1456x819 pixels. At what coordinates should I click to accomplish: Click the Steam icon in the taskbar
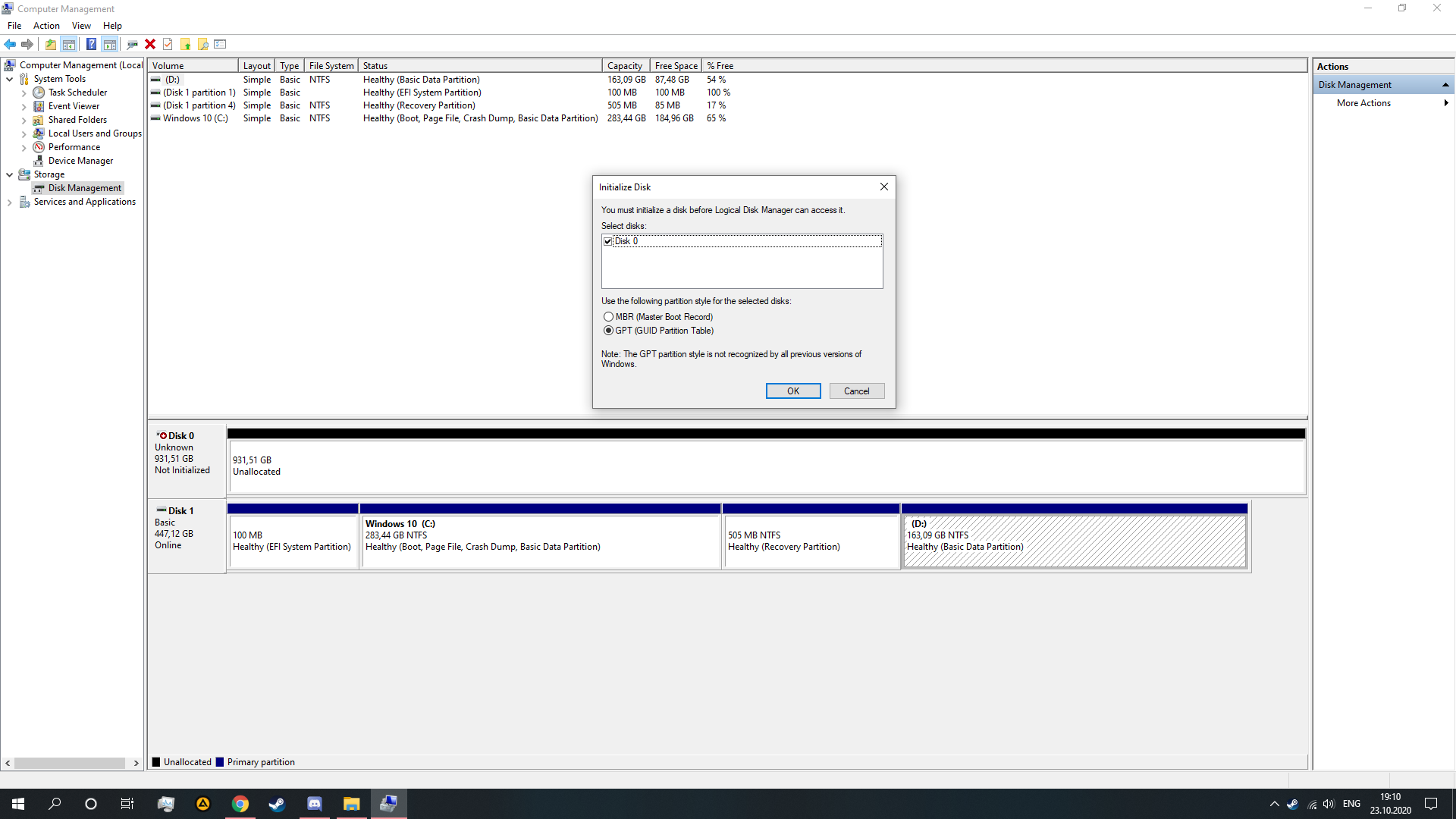277,804
